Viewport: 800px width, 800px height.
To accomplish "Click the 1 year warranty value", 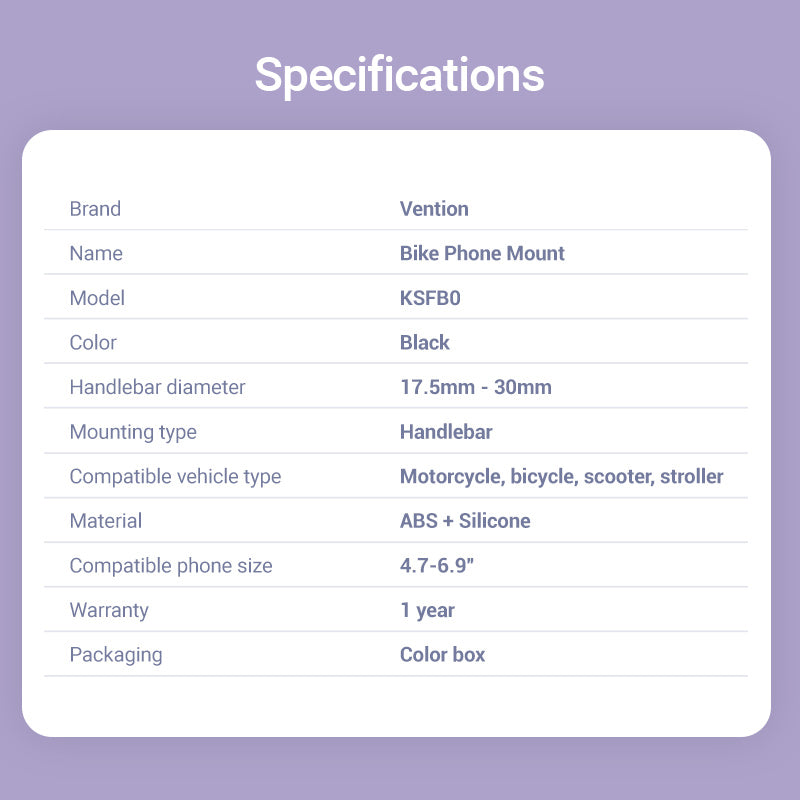I will tap(427, 610).
